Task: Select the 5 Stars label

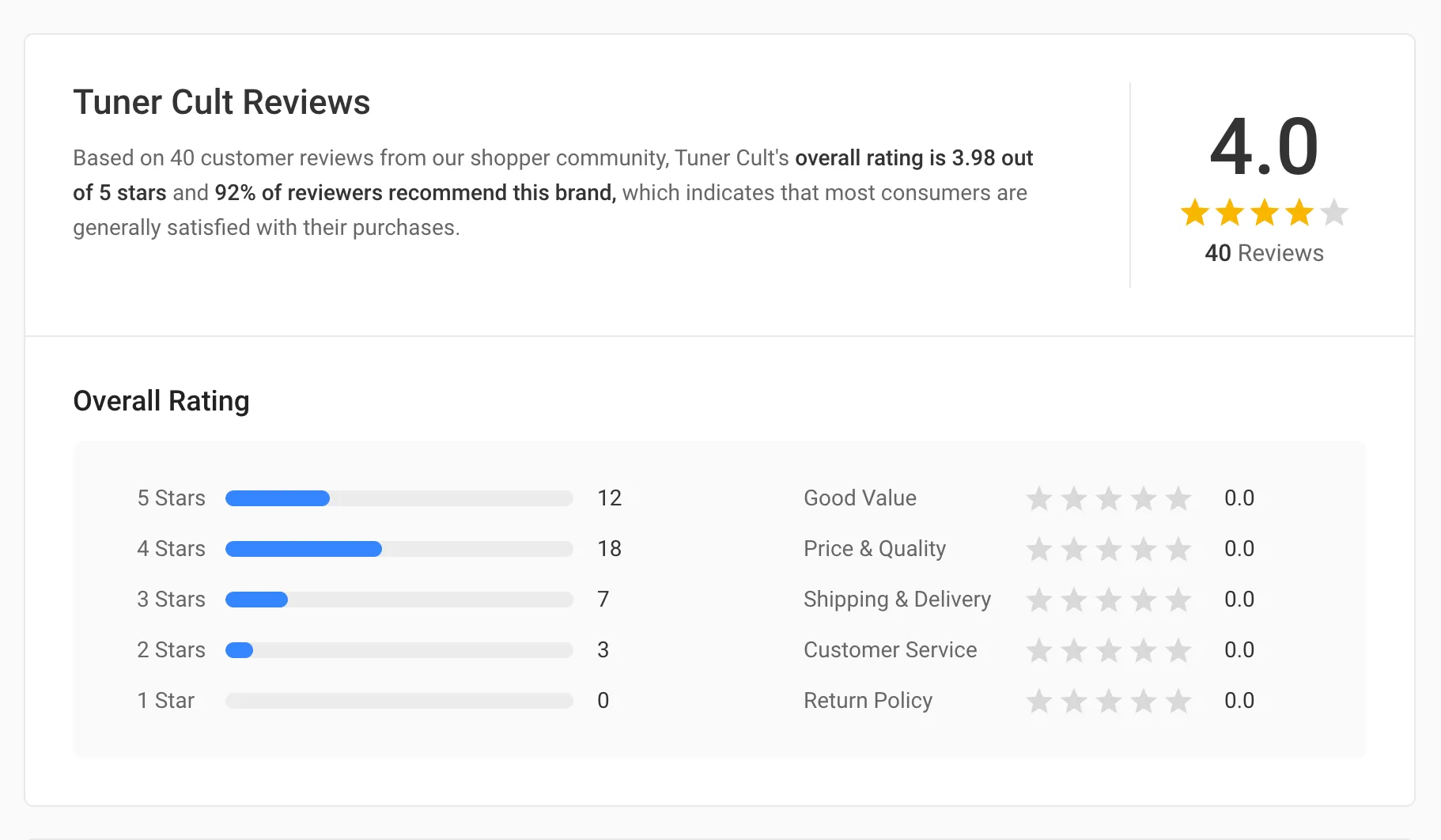Action: coord(171,498)
